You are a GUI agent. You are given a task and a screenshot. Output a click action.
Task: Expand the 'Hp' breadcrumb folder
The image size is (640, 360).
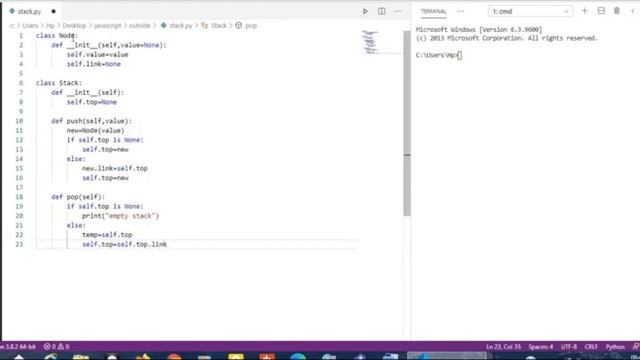click(x=50, y=25)
